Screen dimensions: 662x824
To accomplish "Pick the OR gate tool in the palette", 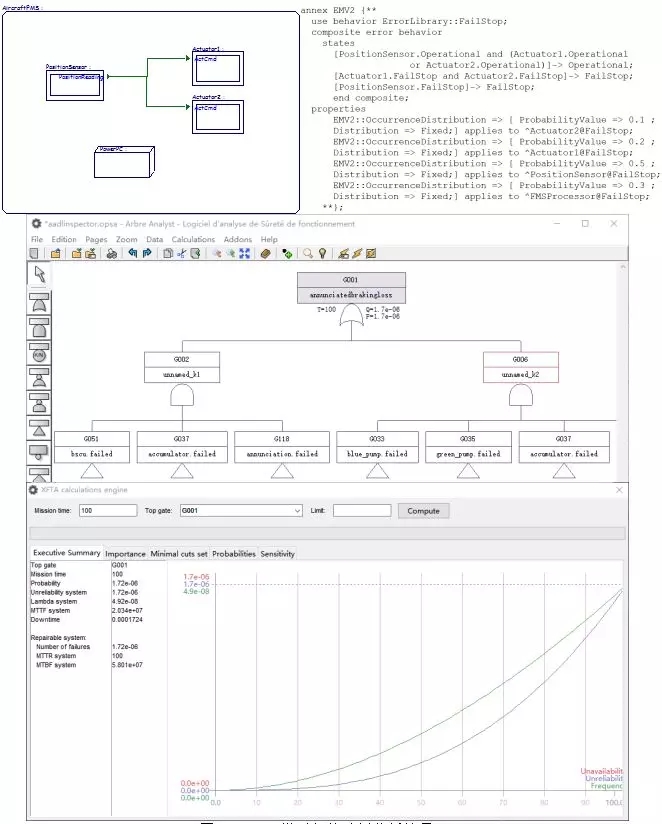I will 39,303.
